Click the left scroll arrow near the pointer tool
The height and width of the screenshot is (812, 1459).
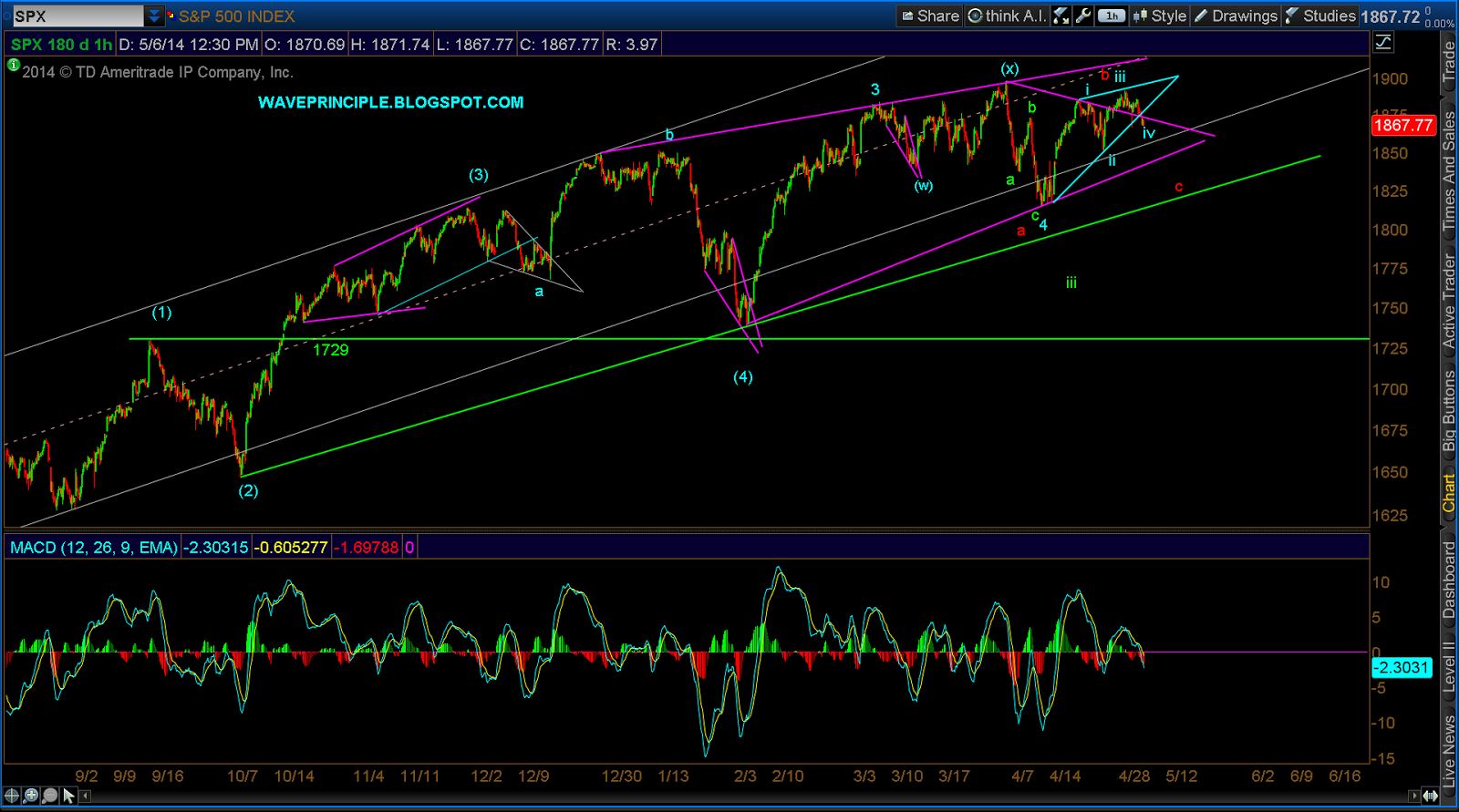(x=85, y=797)
